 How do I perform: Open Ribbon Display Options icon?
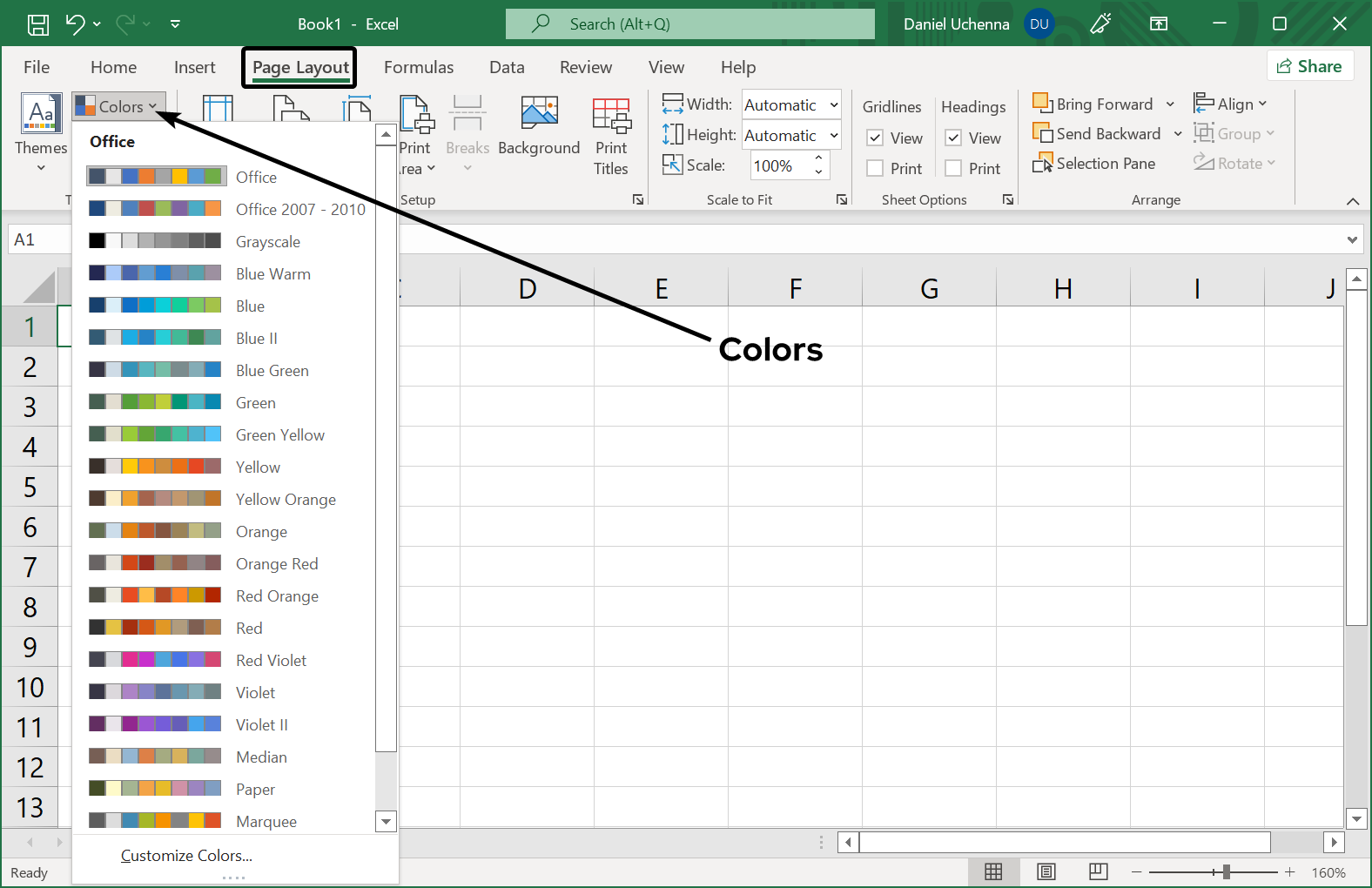tap(1159, 24)
